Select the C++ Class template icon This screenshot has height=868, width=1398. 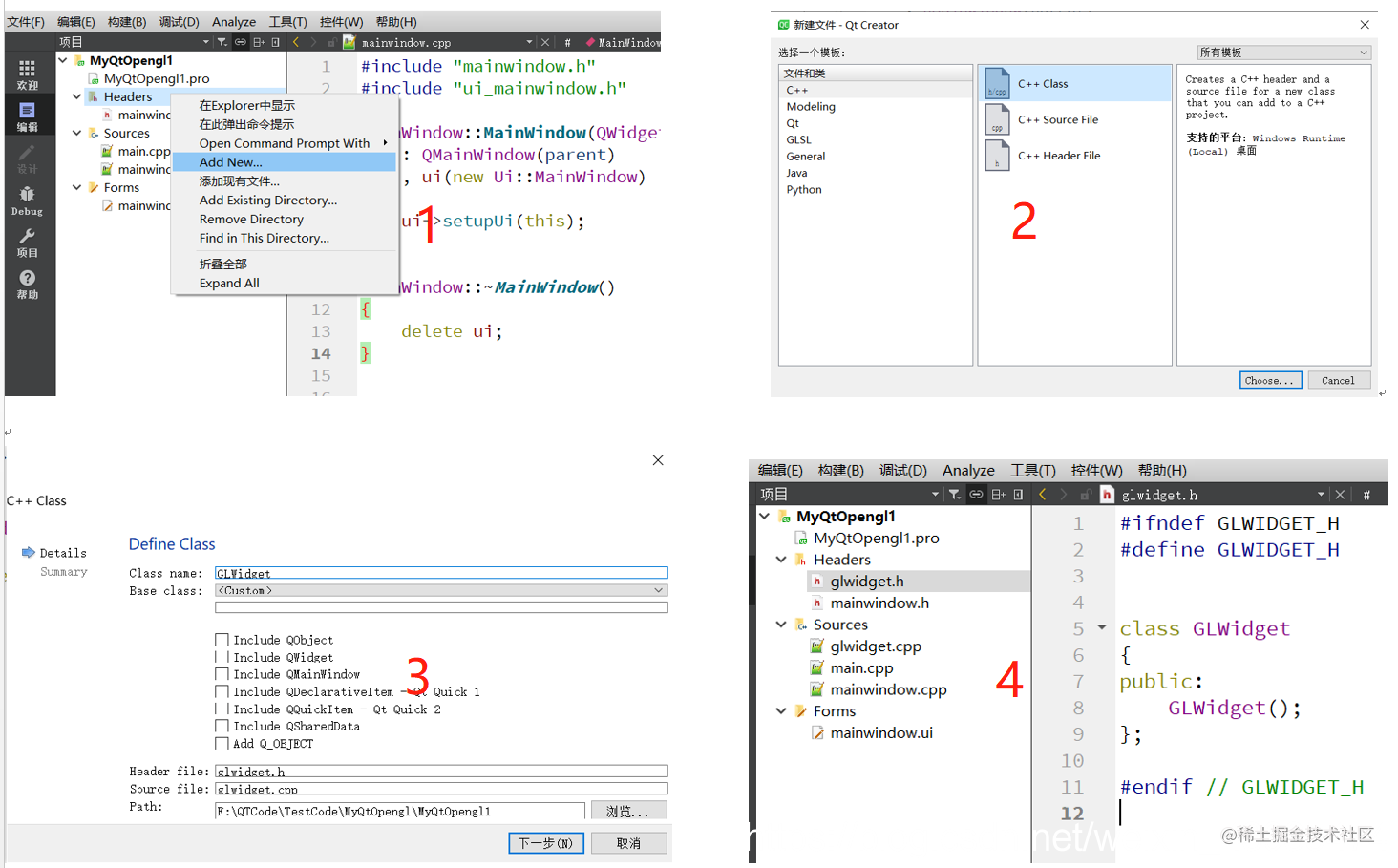coord(997,83)
